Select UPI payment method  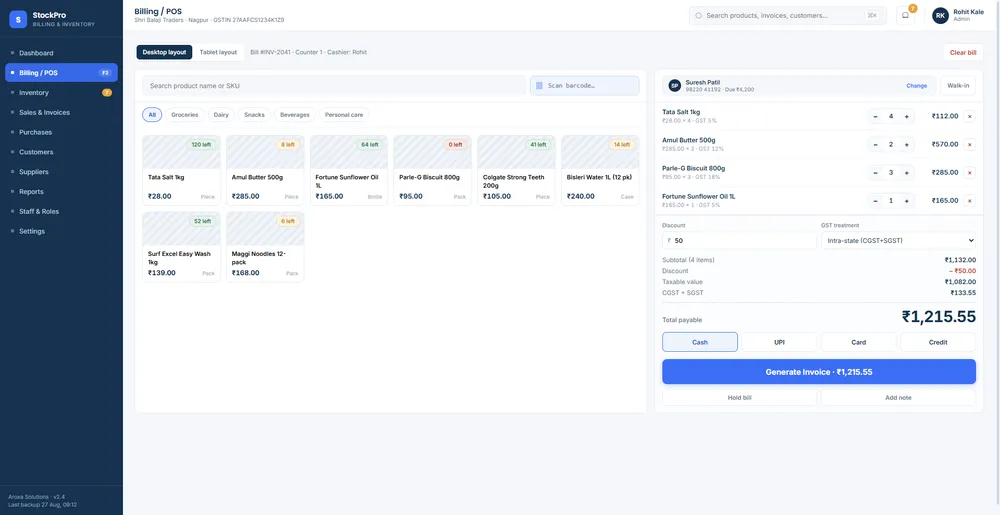click(779, 342)
